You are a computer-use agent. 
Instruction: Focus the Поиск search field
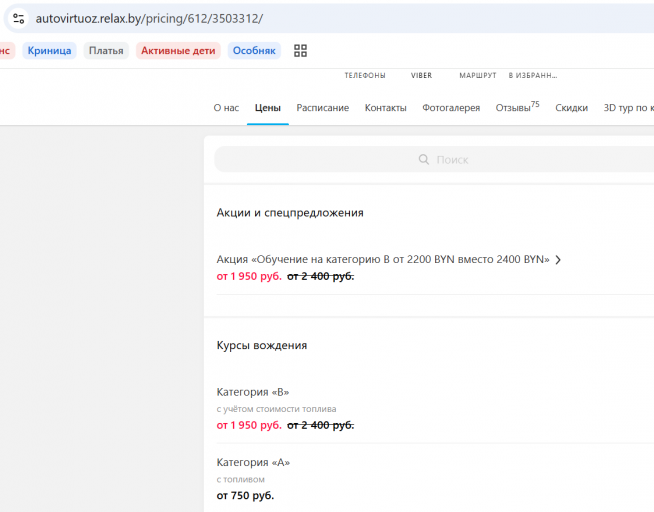(x=434, y=159)
